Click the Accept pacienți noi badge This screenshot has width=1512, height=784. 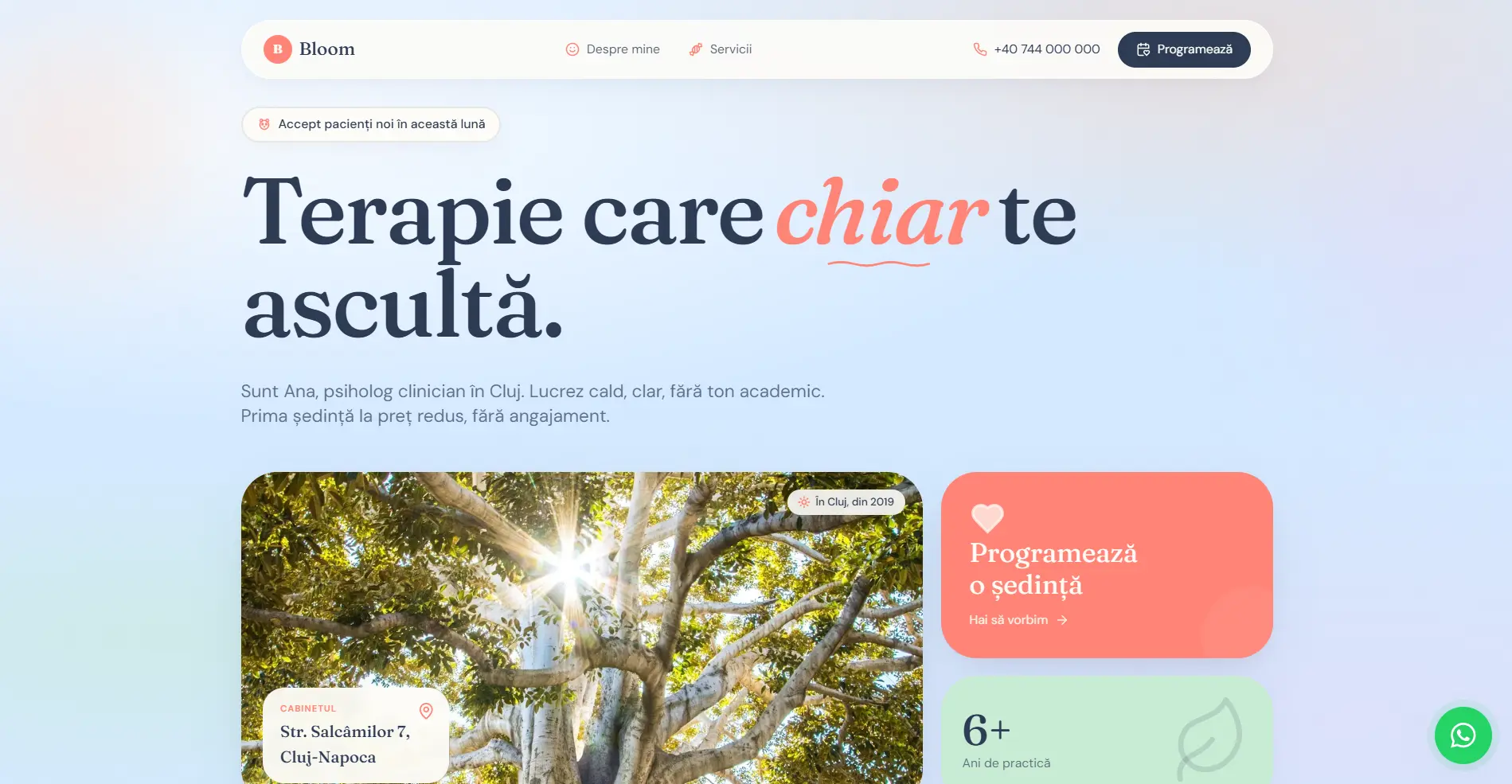pos(371,125)
